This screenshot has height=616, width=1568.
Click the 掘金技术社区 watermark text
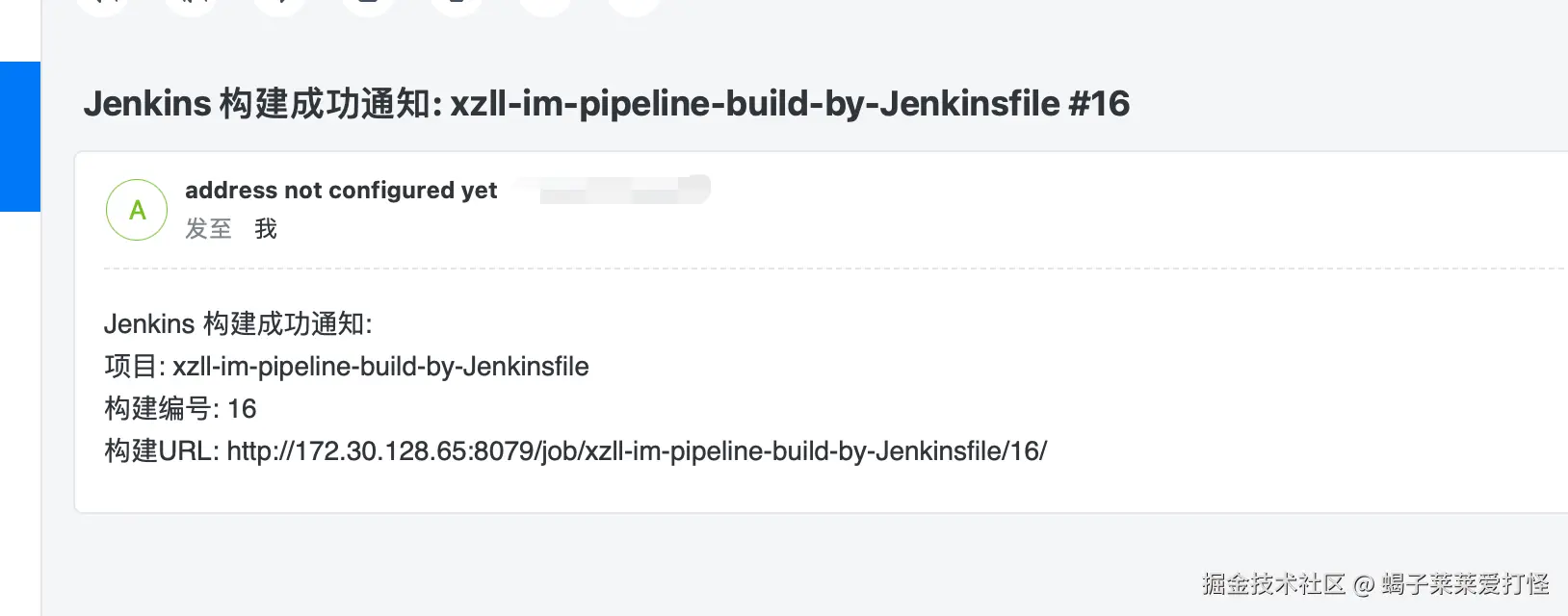pos(1273,583)
